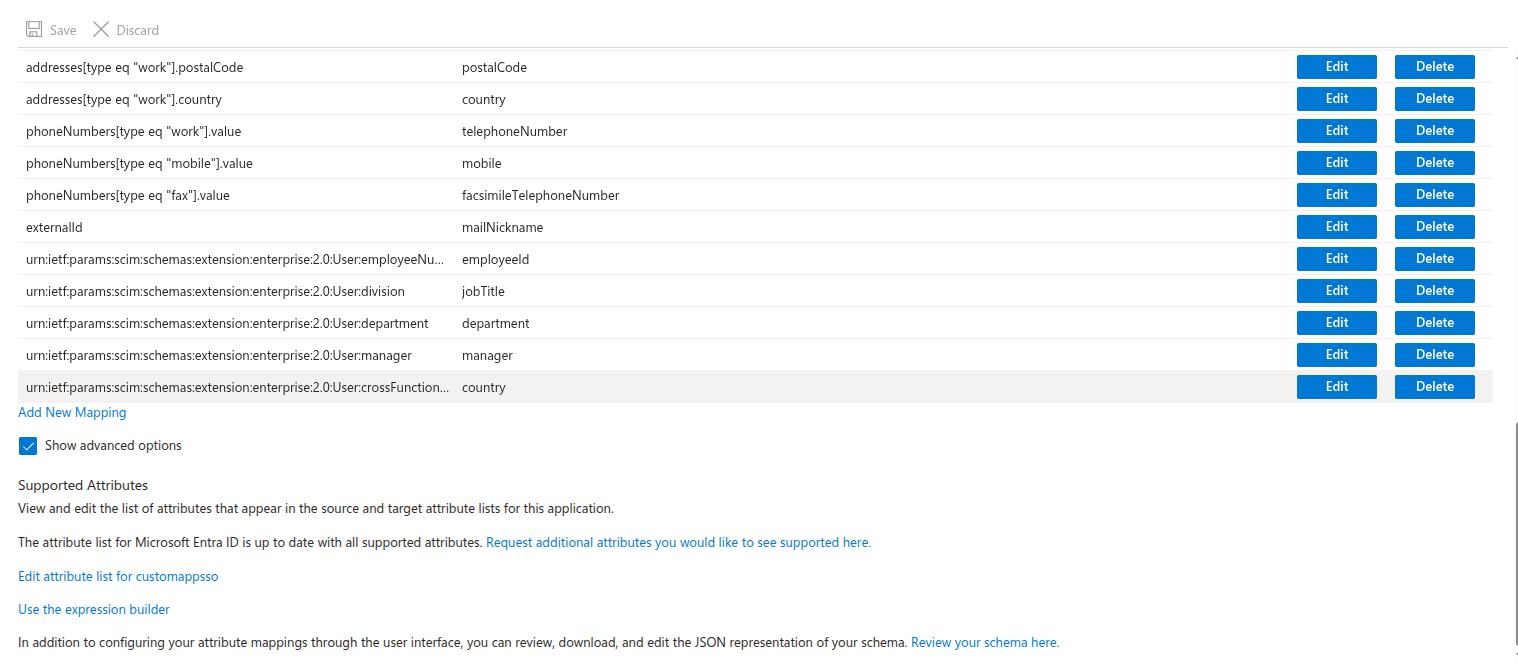
Task: Click the Supported Attributes heading
Action: pos(83,486)
